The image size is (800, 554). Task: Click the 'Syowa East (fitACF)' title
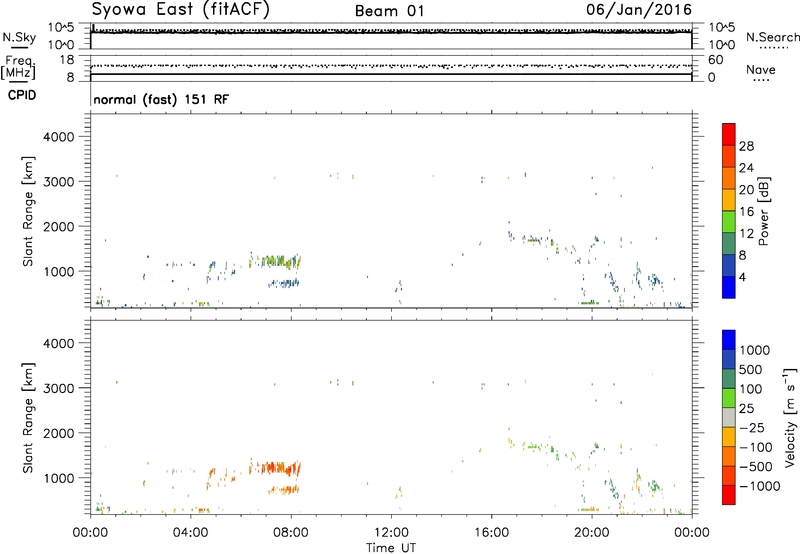coord(181,10)
